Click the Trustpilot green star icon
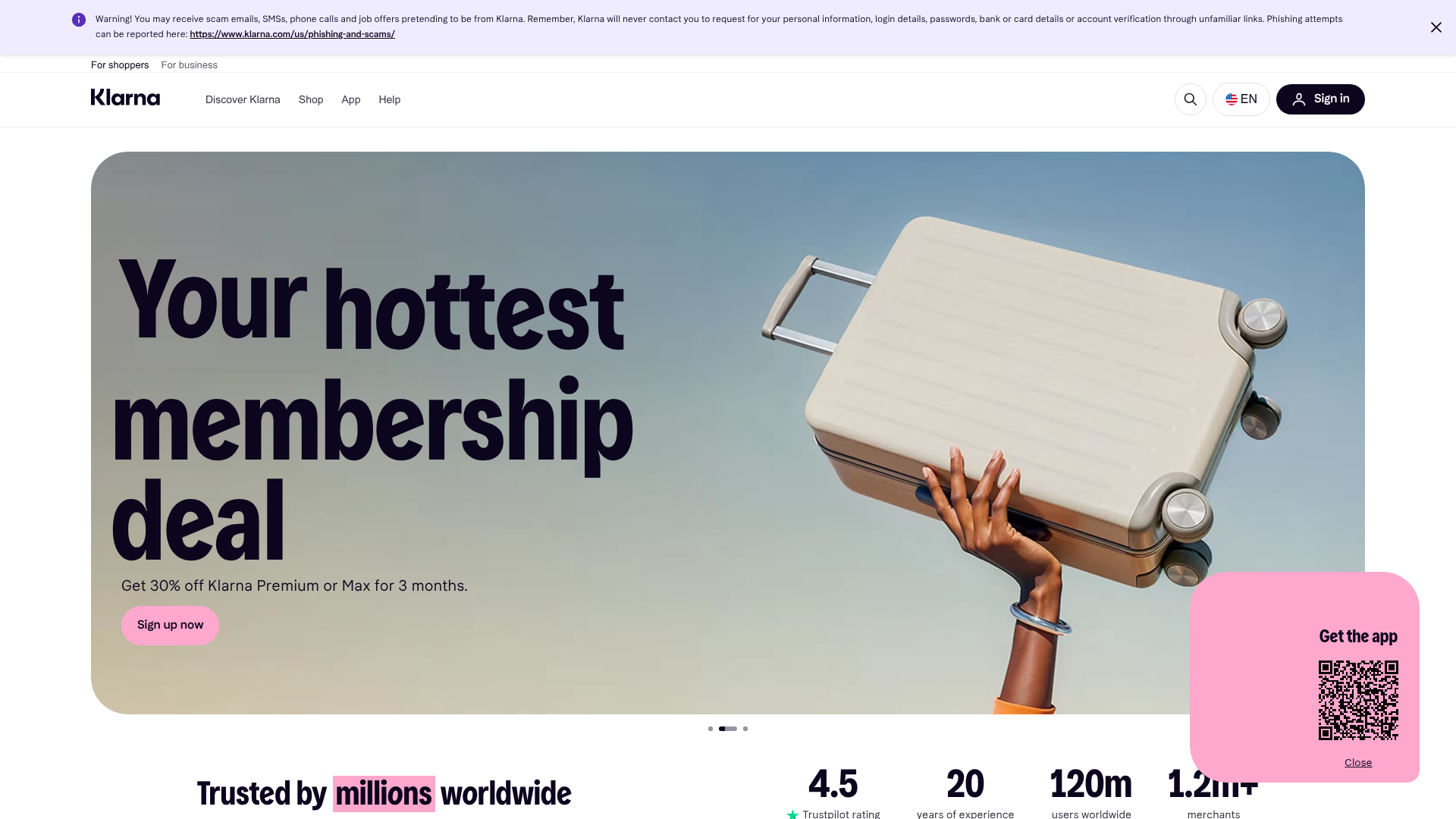 [792, 814]
